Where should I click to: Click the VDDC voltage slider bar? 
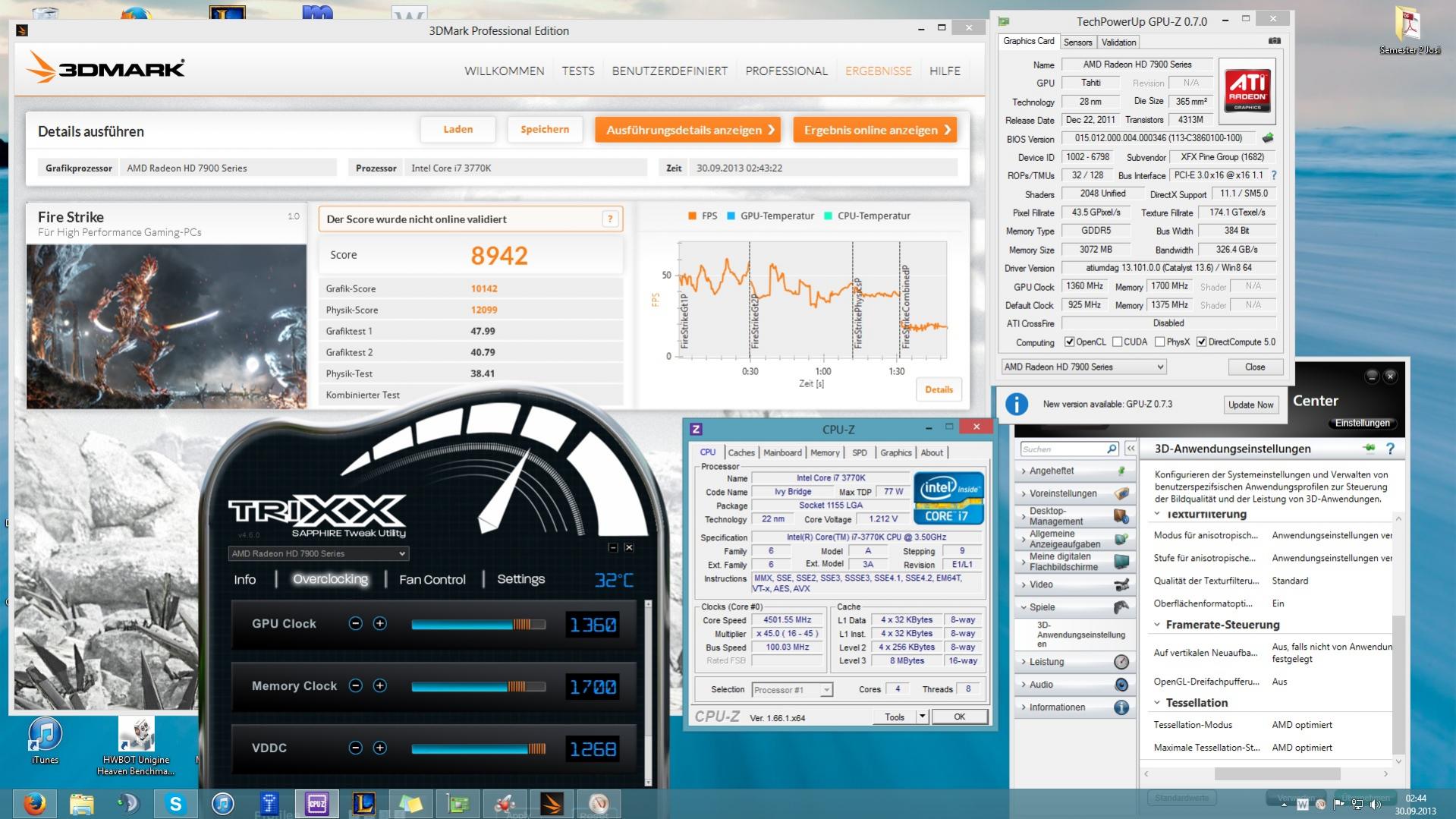[478, 748]
